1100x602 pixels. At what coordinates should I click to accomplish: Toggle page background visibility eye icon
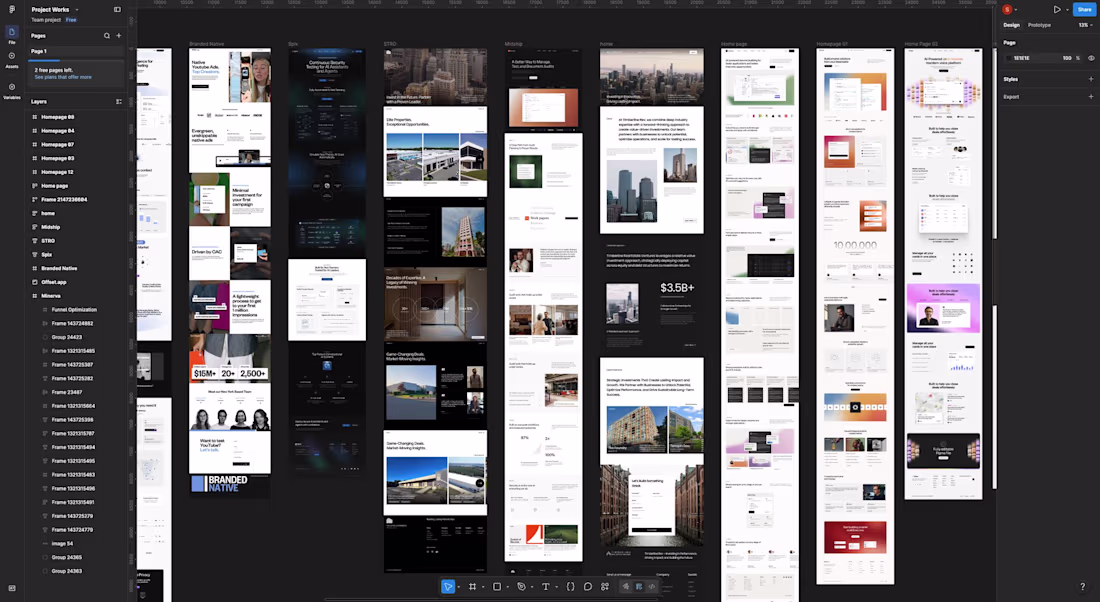coord(1091,58)
